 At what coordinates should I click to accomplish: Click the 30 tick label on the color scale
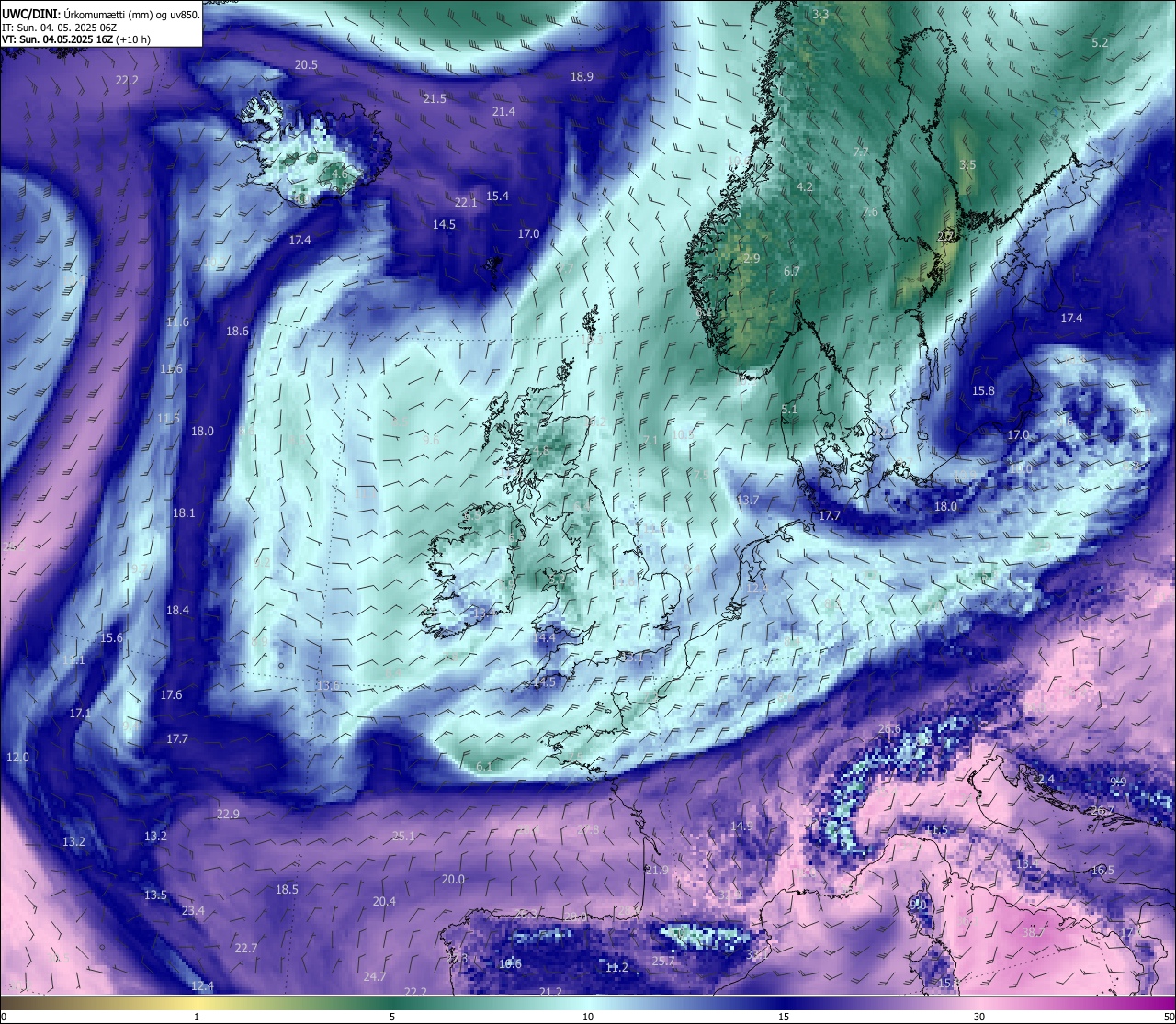(x=979, y=1017)
